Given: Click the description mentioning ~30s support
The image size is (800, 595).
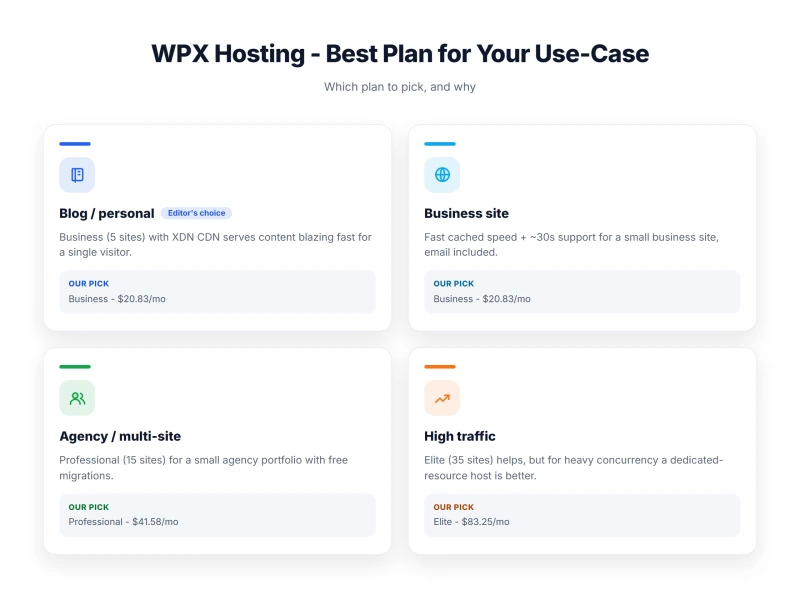Looking at the screenshot, I should [571, 244].
